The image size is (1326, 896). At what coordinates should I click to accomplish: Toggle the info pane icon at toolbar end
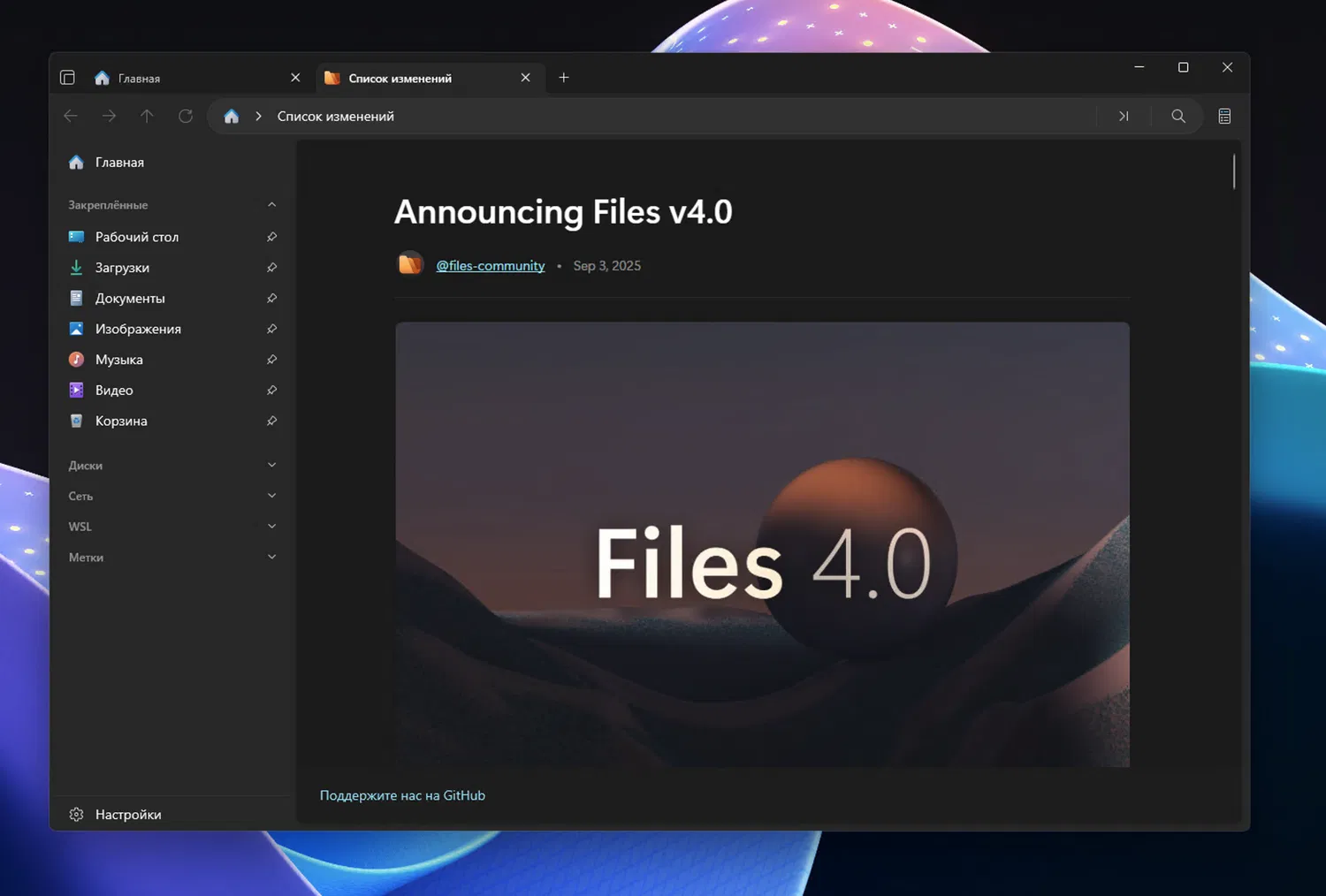click(1224, 116)
